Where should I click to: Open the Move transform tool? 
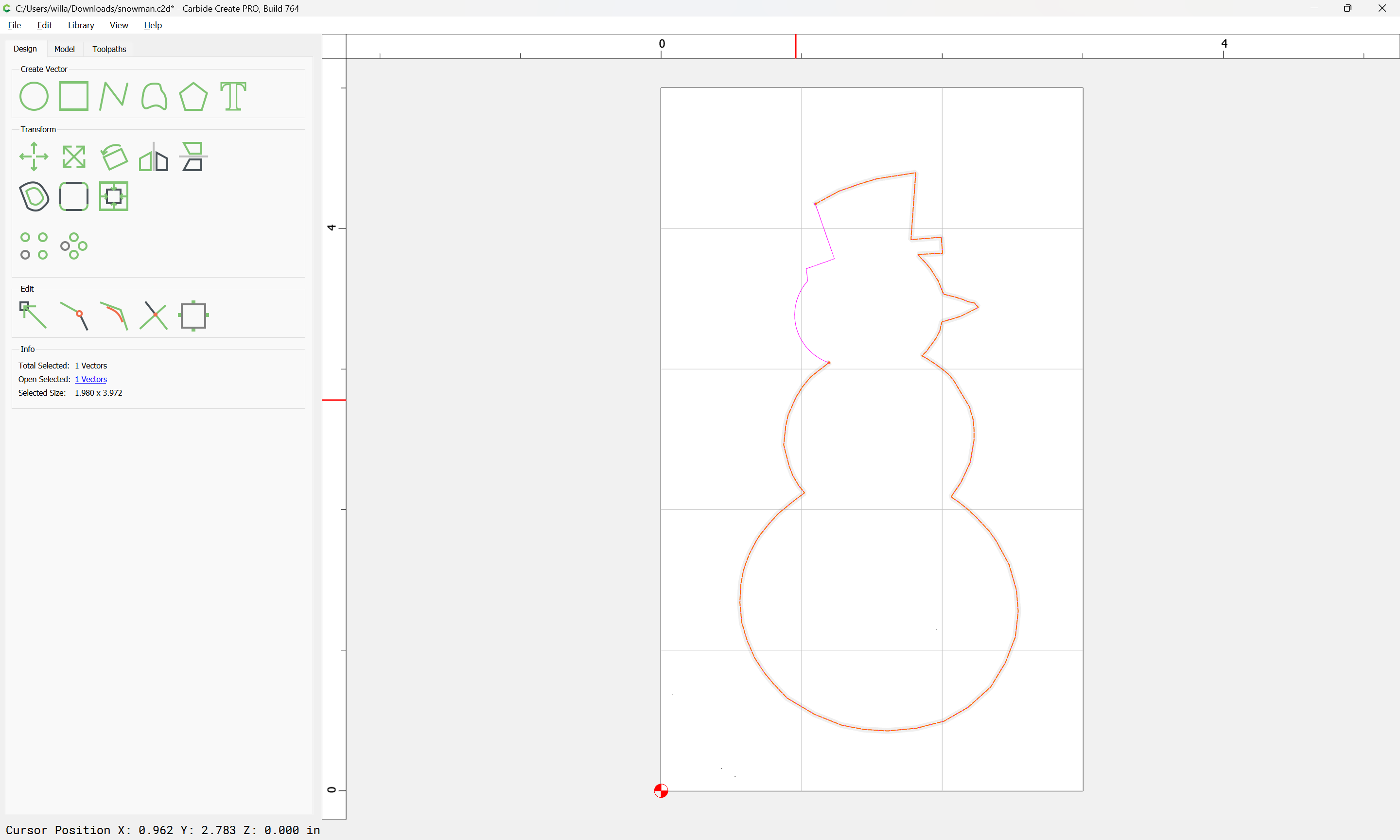[34, 157]
